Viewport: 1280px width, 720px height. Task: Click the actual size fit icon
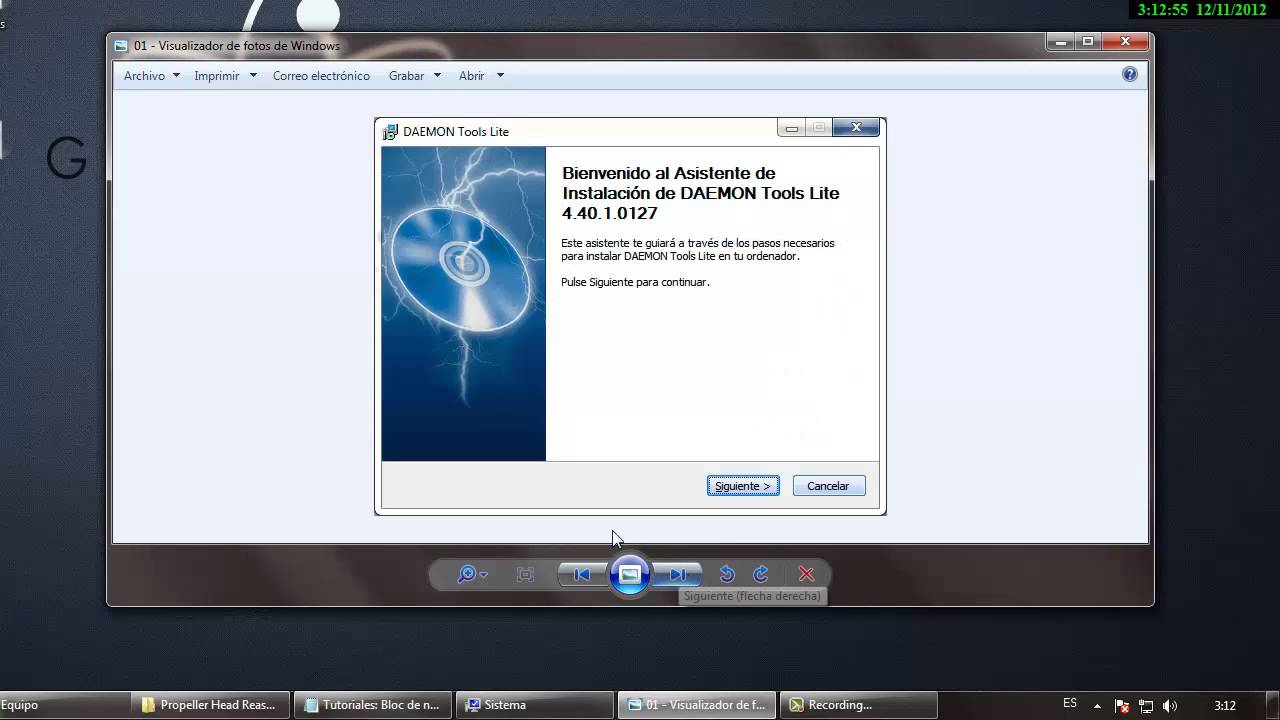pos(525,574)
